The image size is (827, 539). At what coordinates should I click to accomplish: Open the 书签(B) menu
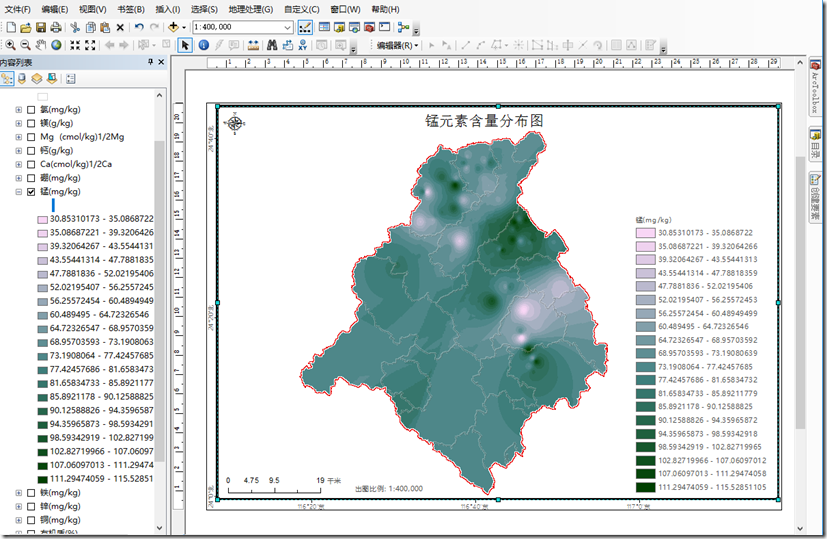[x=131, y=9]
